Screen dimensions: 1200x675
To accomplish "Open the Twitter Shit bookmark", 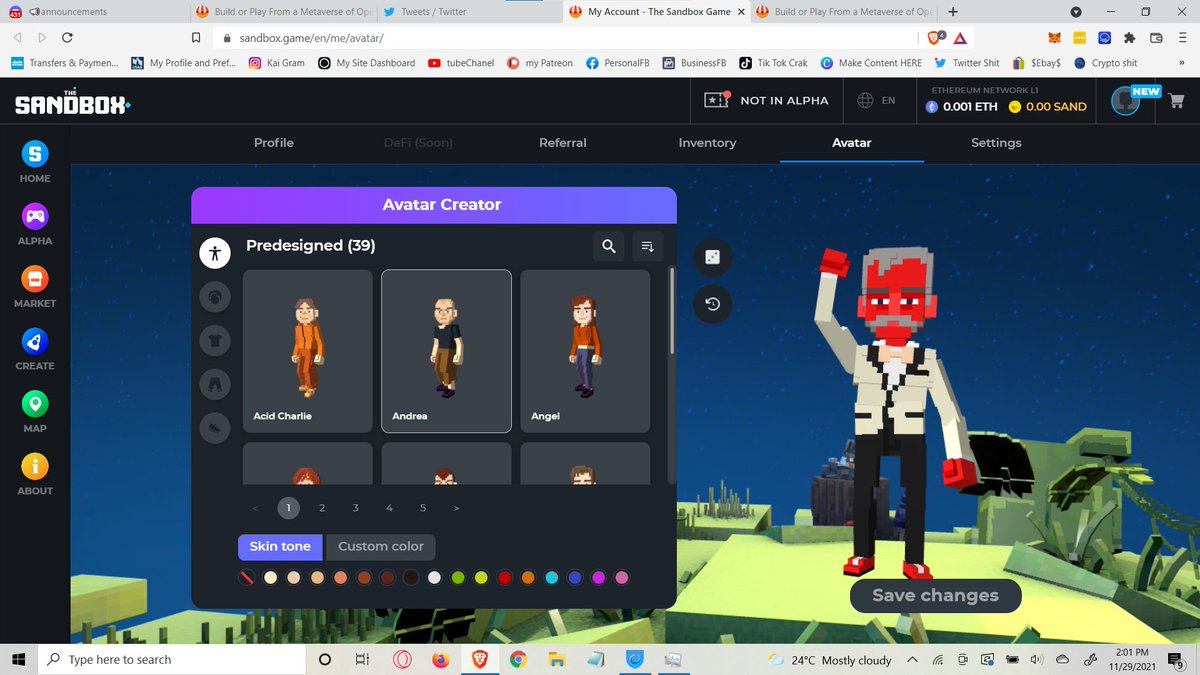I will (966, 62).
